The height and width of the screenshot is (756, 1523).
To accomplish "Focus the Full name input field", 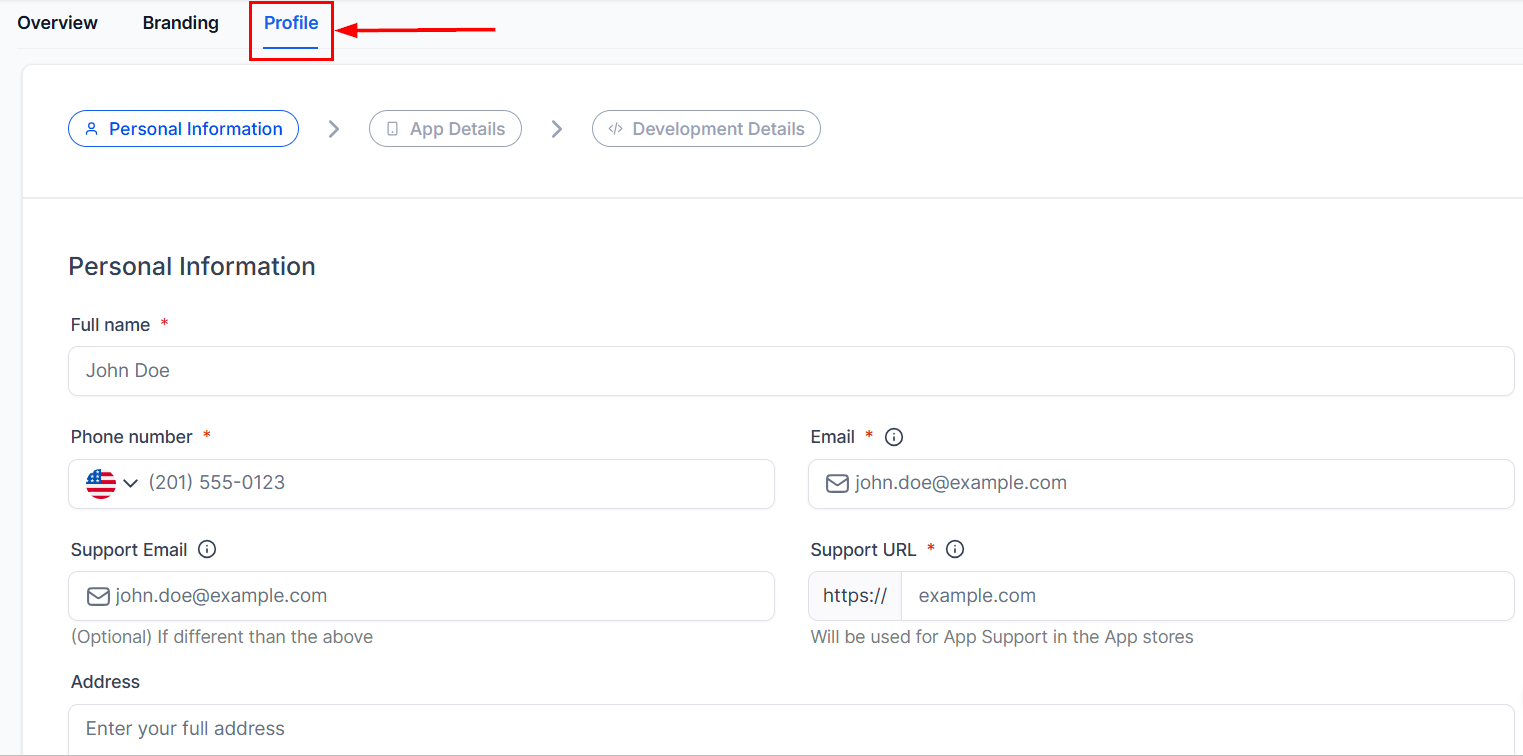I will tap(791, 371).
